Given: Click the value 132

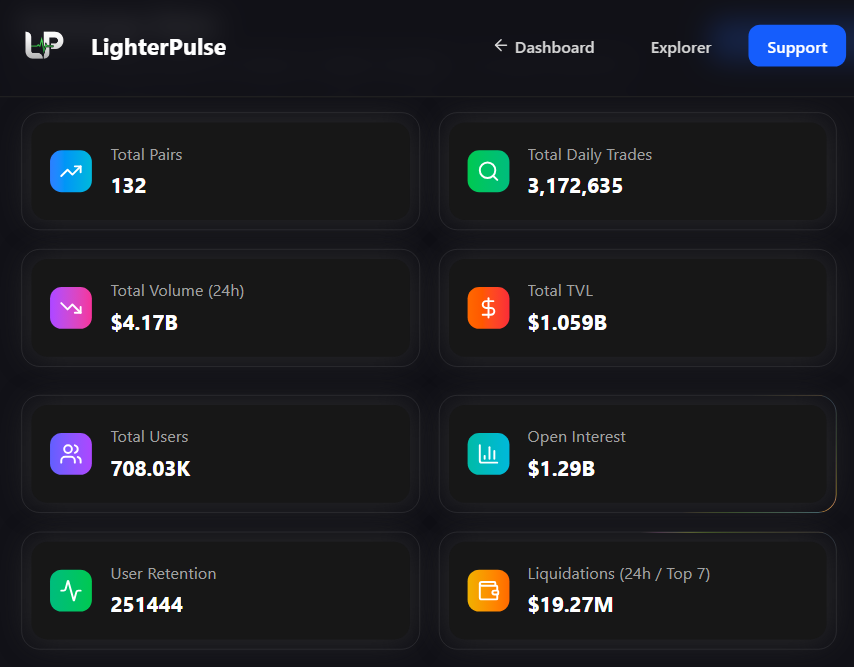Looking at the screenshot, I should click(129, 186).
